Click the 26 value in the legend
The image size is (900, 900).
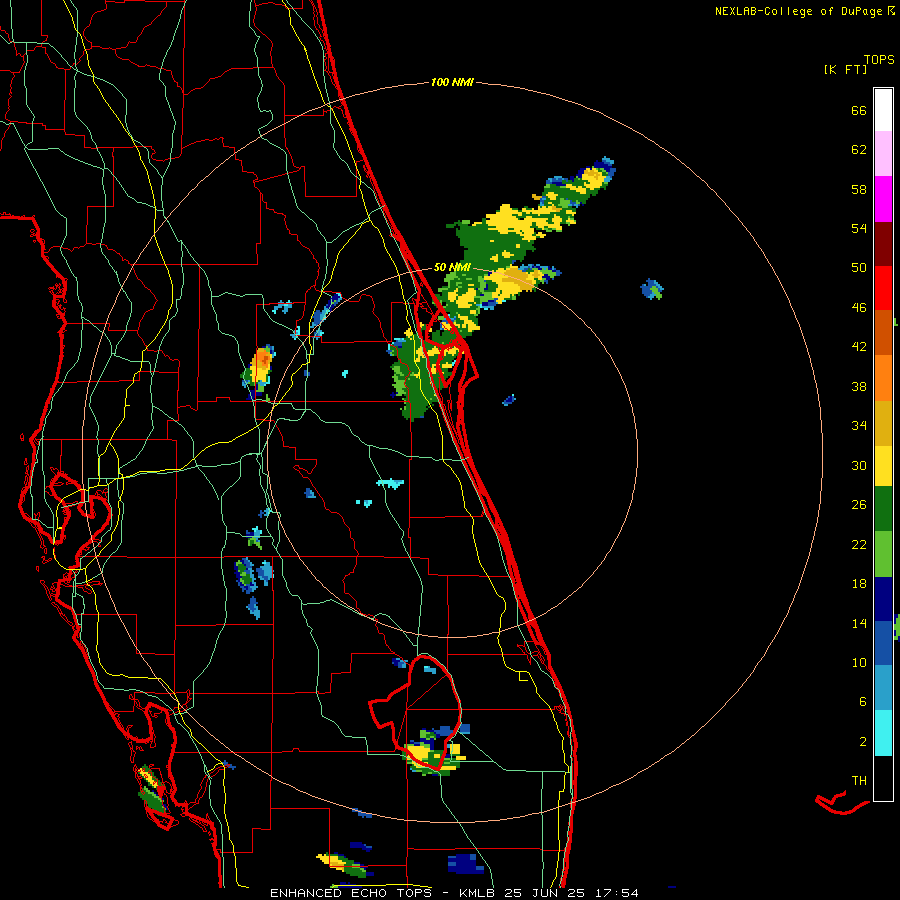click(x=859, y=505)
